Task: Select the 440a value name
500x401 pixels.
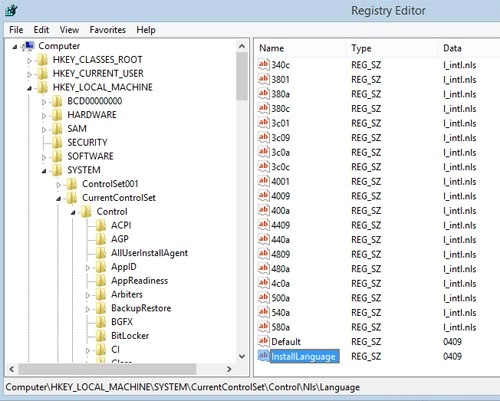Action: [281, 239]
